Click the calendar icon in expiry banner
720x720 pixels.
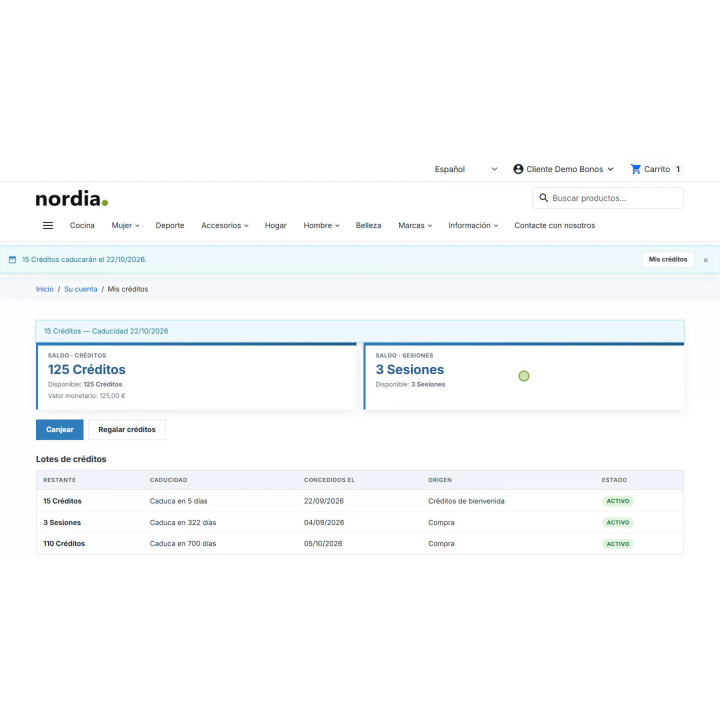[12, 259]
